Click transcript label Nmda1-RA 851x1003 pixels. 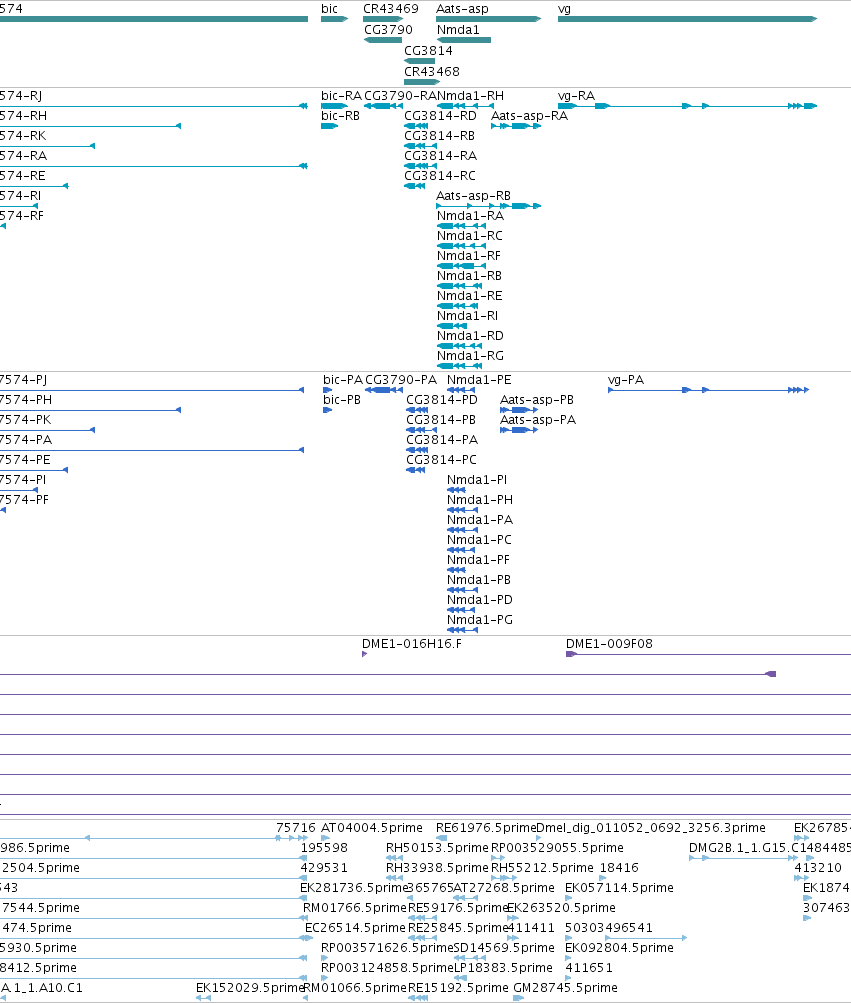tap(470, 216)
